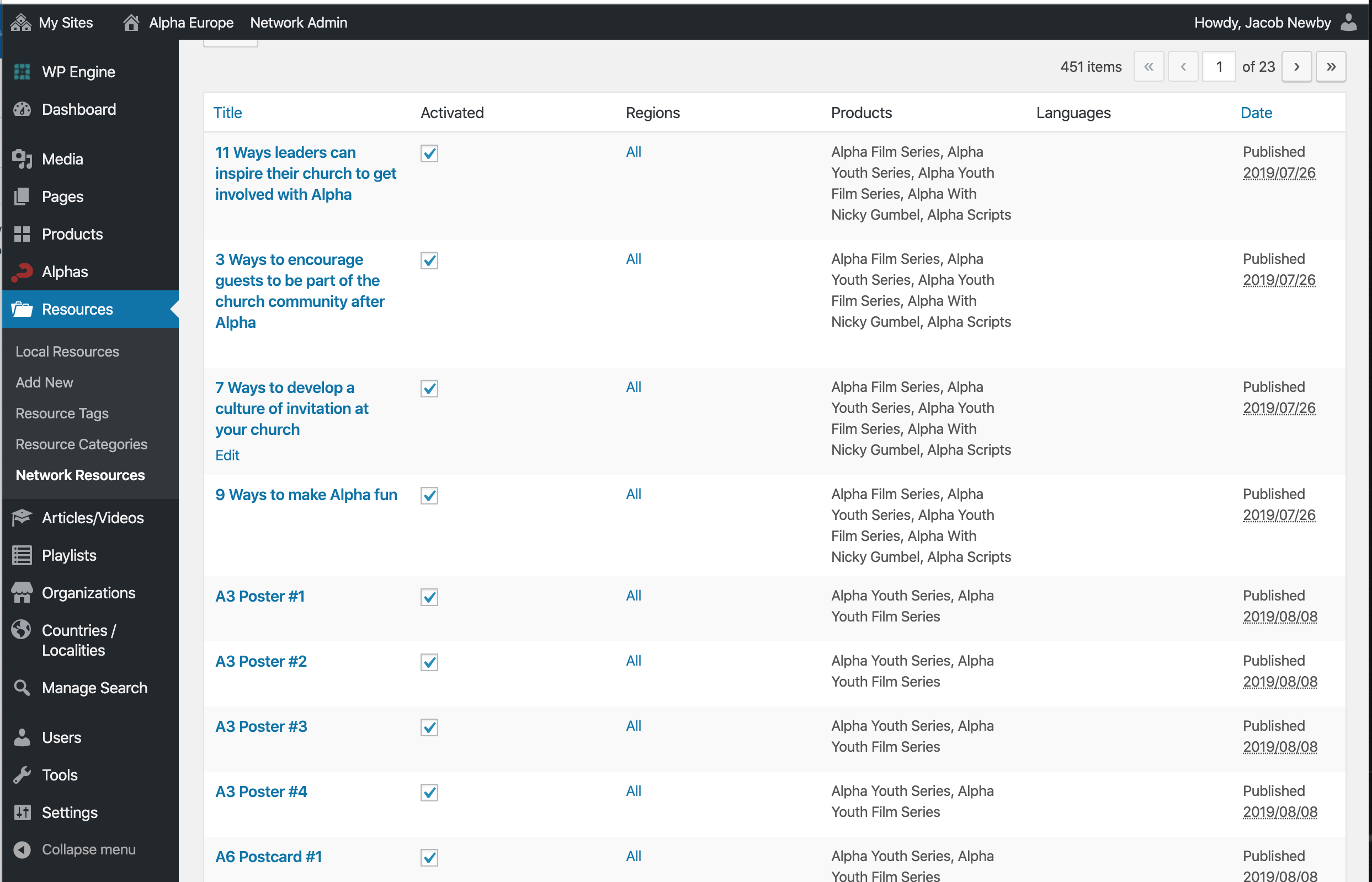Go to next page of resources
The height and width of the screenshot is (882, 1372).
tap(1296, 67)
